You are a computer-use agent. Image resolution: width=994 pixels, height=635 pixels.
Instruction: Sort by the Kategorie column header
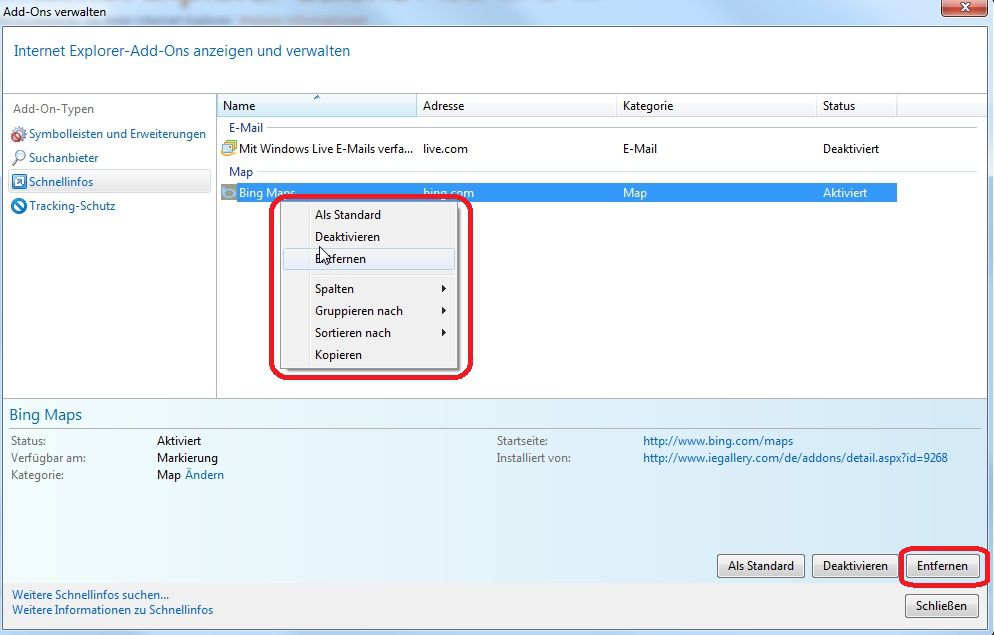(716, 106)
